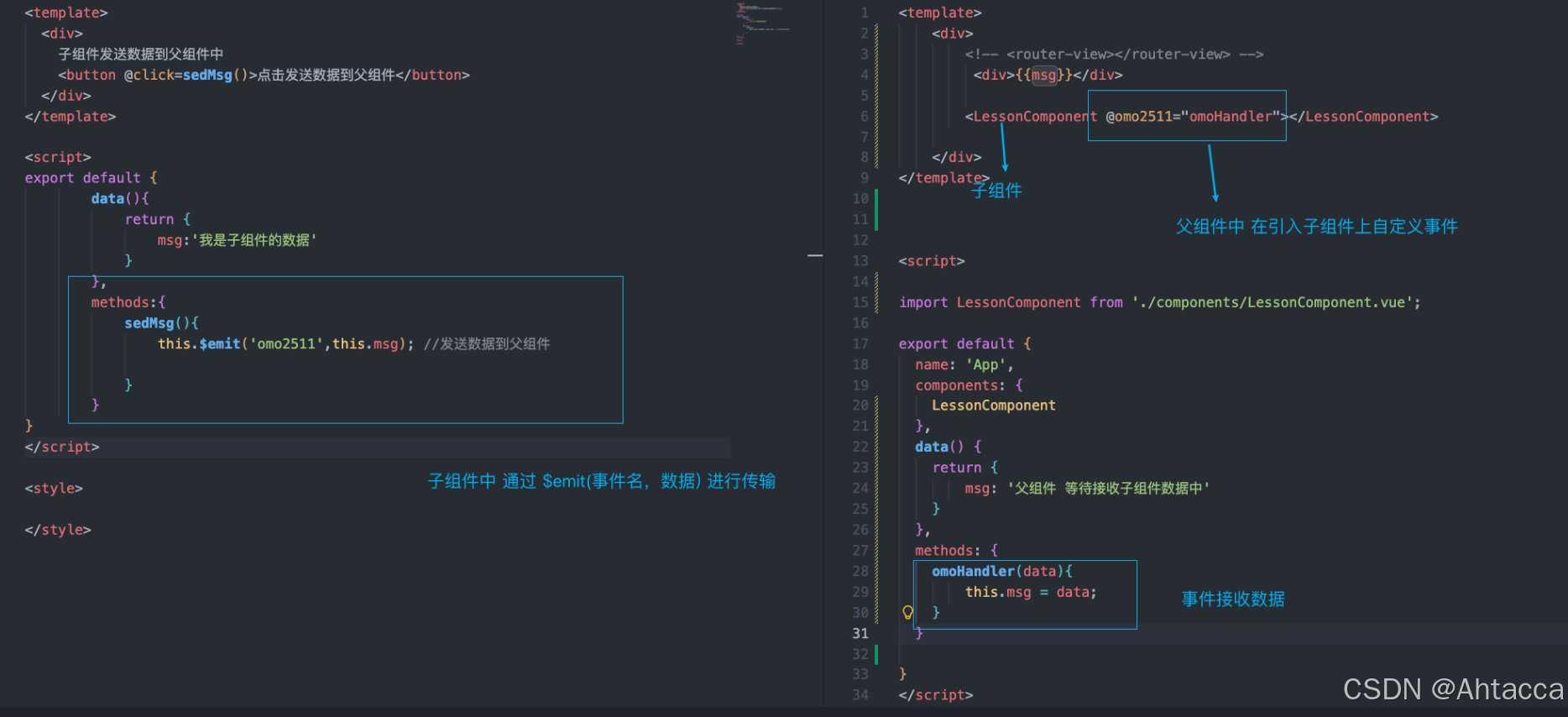Click the '</LessonComponent>' closing tag
This screenshot has height=717, width=1568.
1364,116
